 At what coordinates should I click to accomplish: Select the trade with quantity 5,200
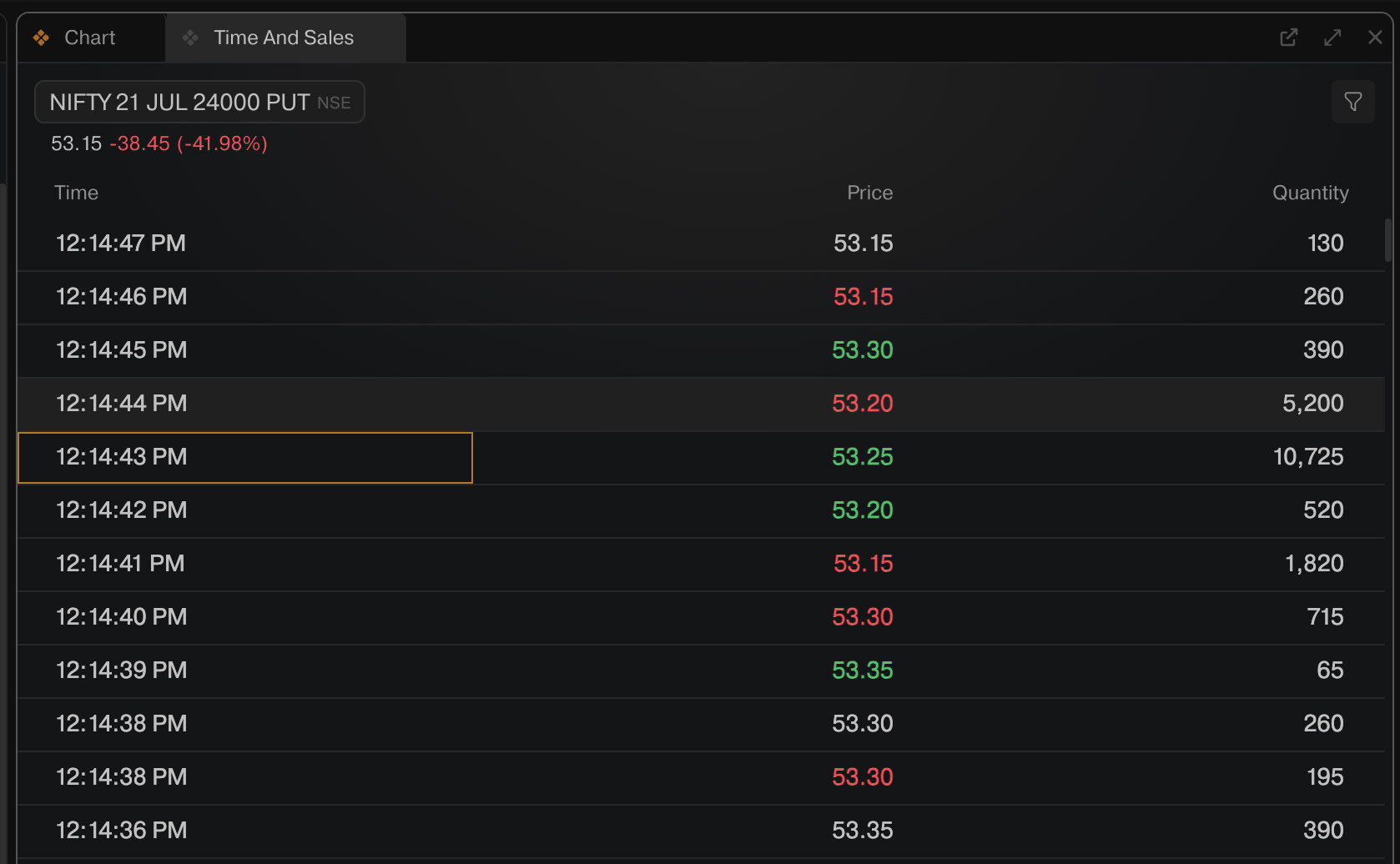tap(701, 404)
